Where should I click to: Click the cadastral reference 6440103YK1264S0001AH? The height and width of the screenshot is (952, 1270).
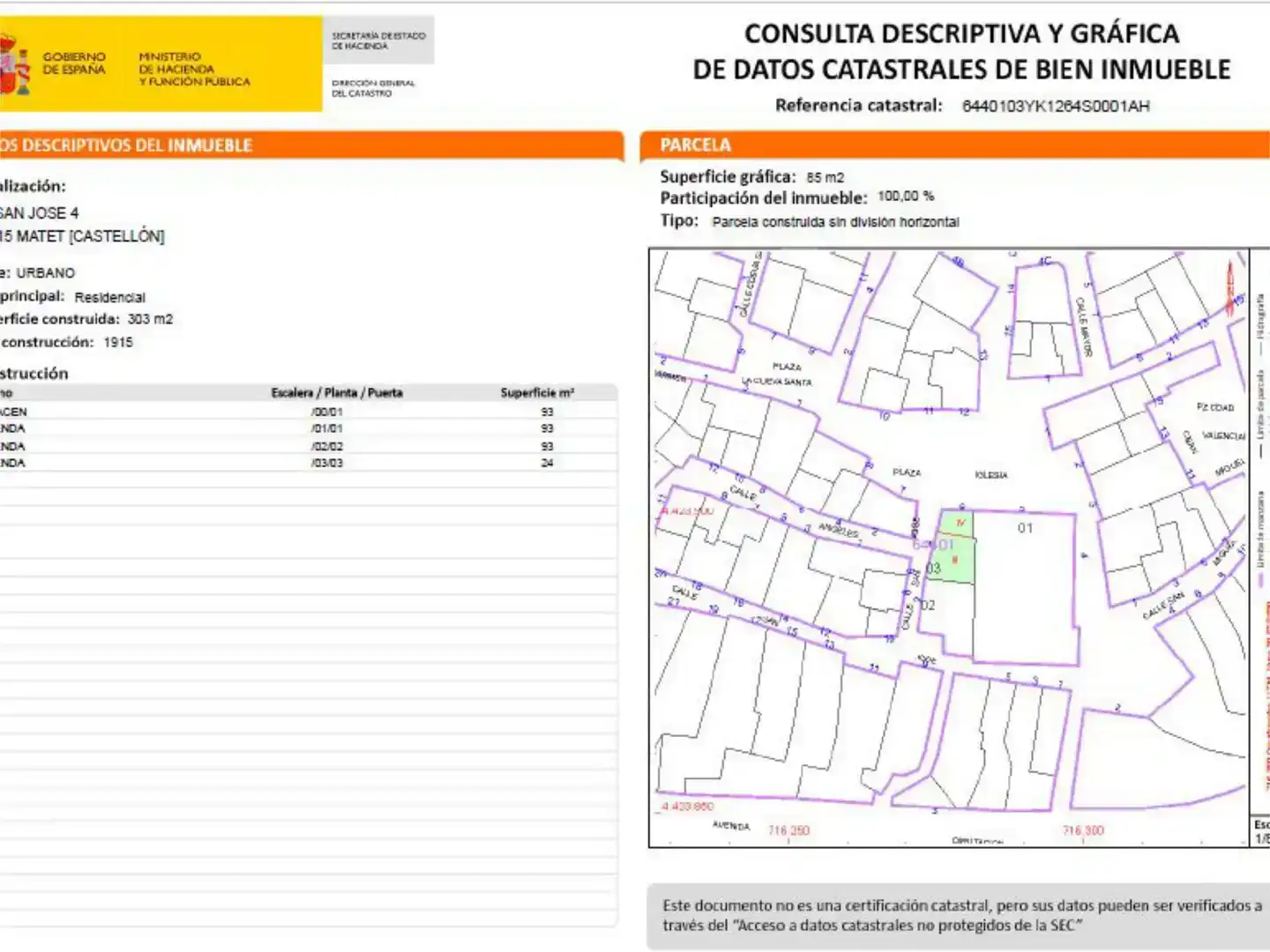[x=1056, y=107]
